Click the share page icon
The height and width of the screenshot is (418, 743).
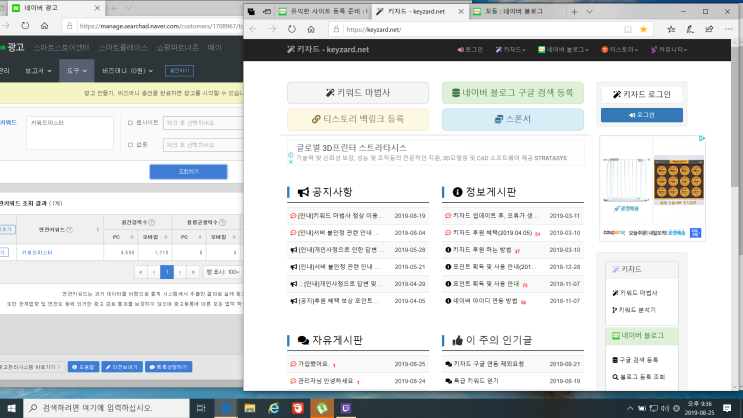tap(709, 29)
